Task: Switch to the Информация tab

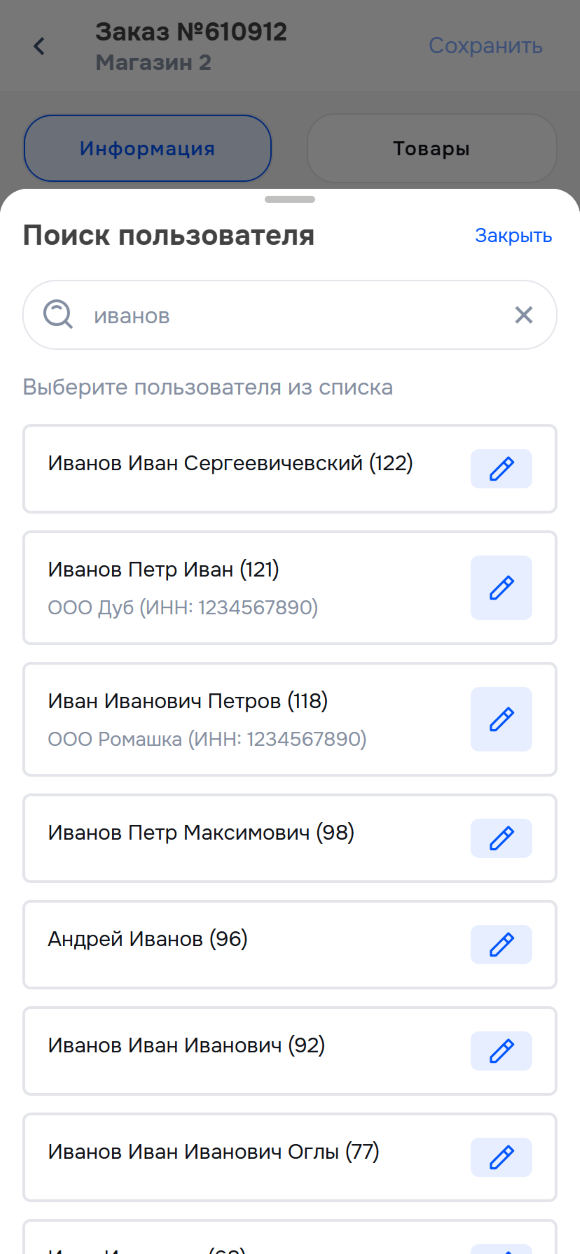Action: pos(148,148)
